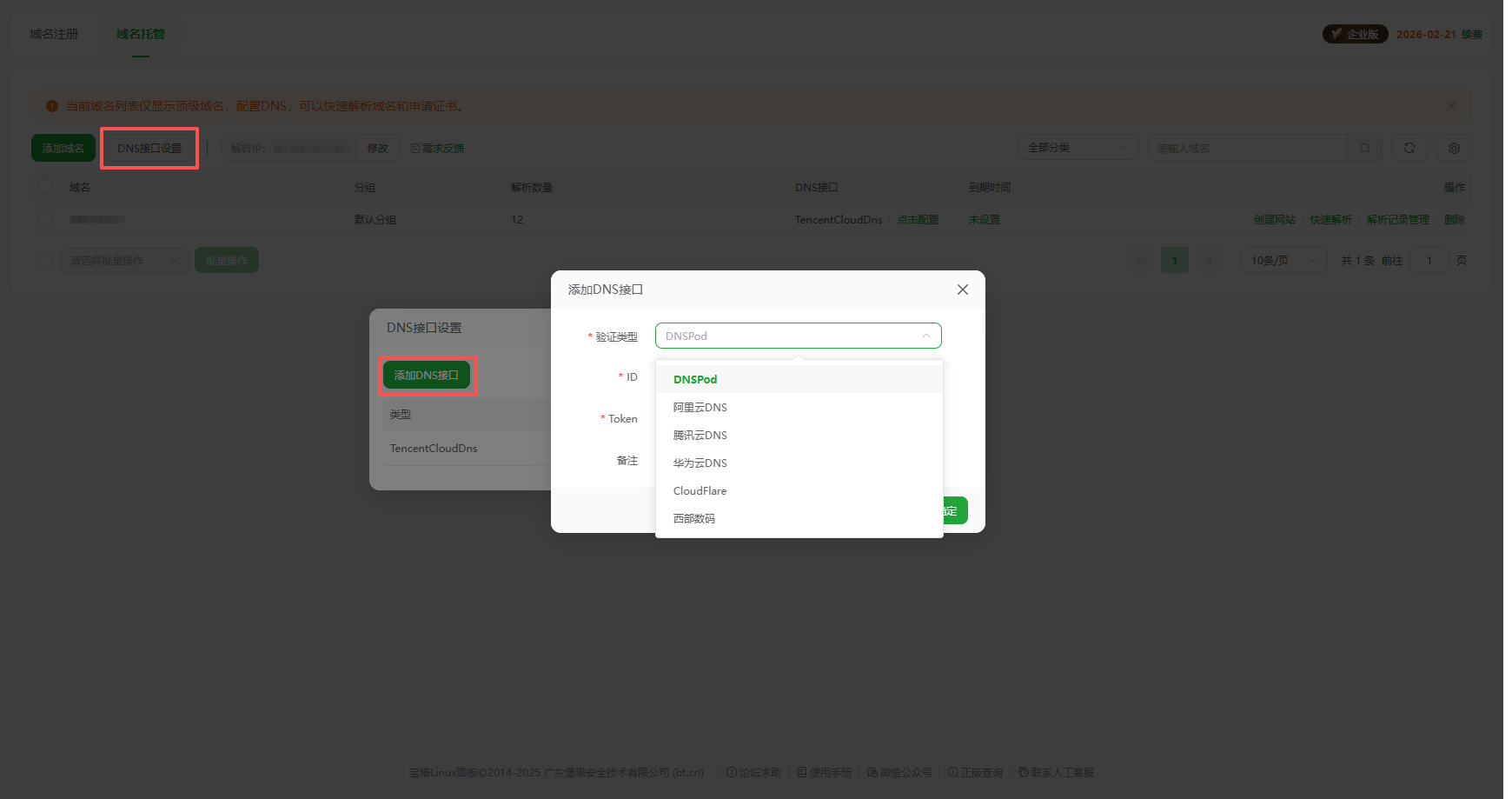Viewport: 1512px width, 799px height.
Task: Choose CloudFlare option
Action: point(700,490)
